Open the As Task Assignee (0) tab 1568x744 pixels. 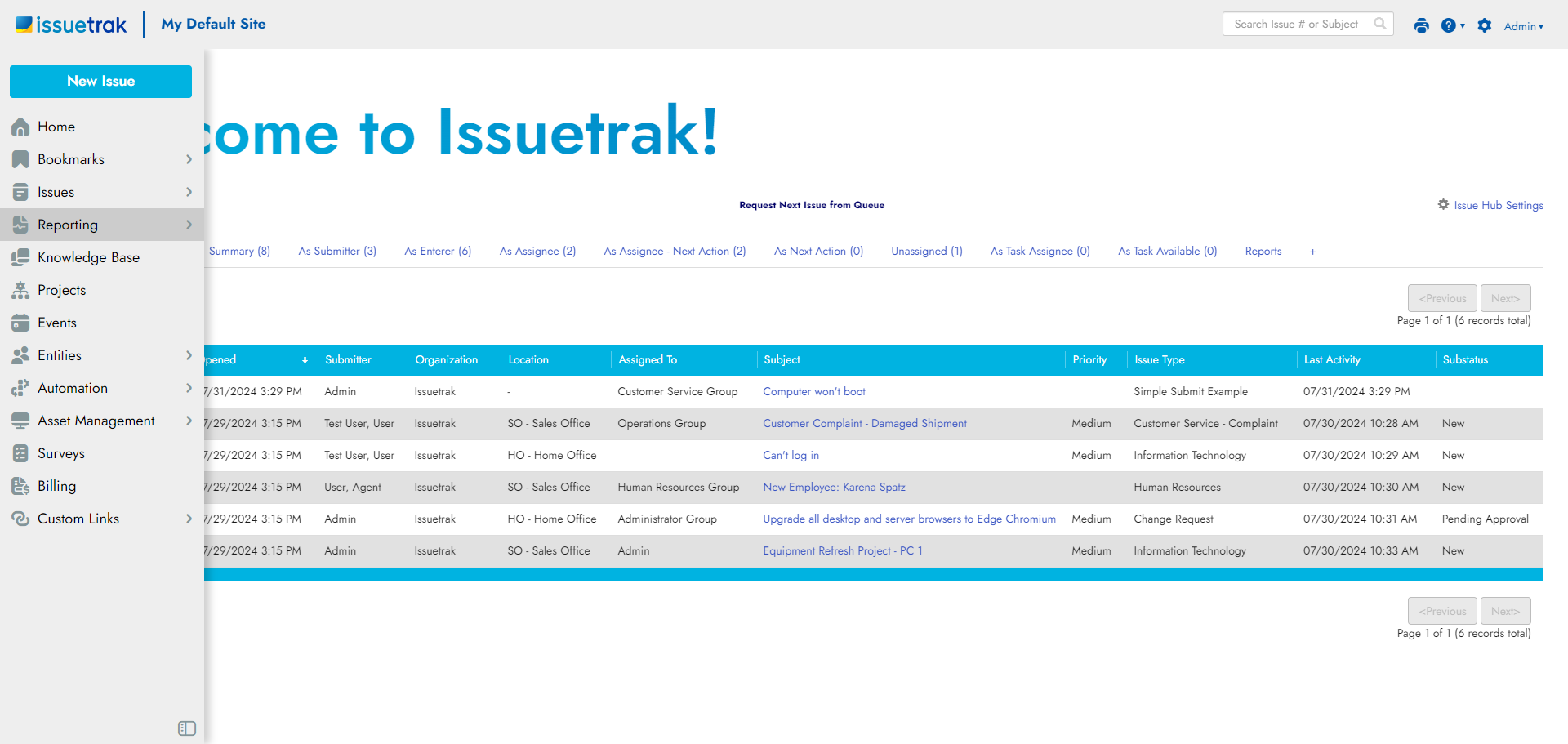pyautogui.click(x=1040, y=251)
